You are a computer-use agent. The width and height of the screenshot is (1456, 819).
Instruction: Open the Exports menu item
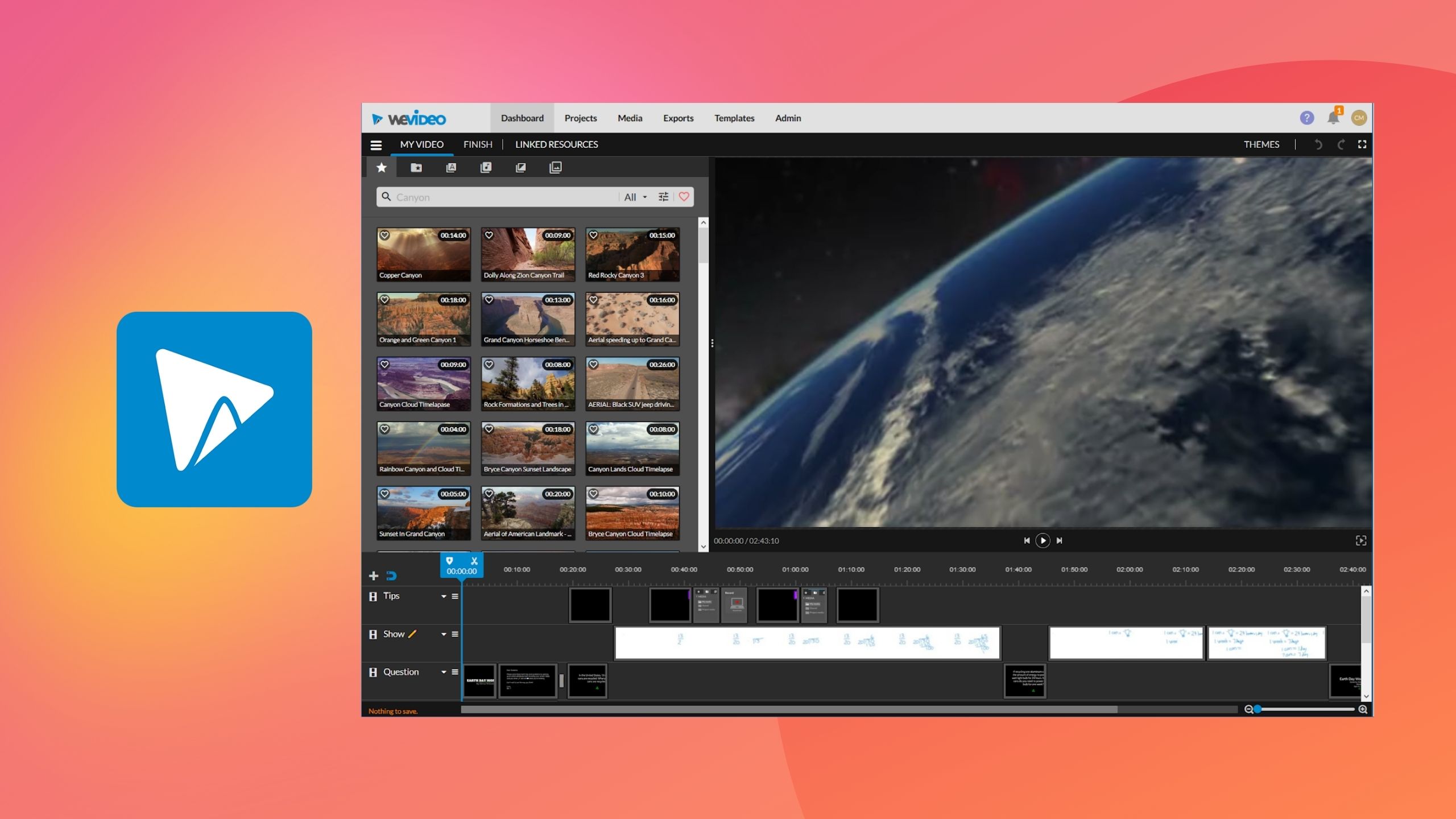tap(678, 118)
